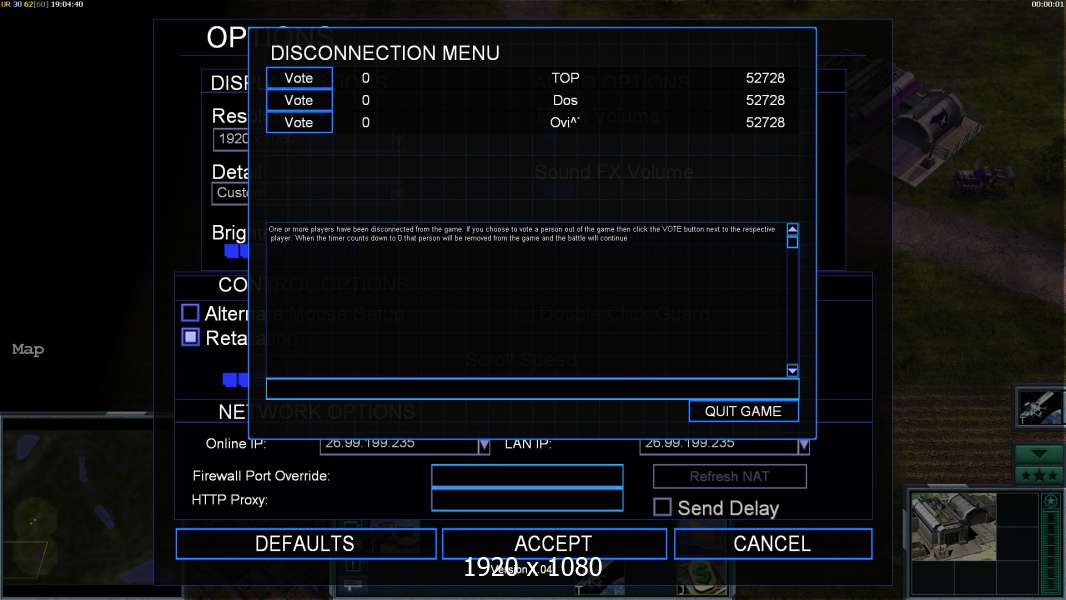Screen dimensions: 1066x600
Task: Toggle the Alternate Mouse Setup checkbox
Action: pyautogui.click(x=190, y=313)
